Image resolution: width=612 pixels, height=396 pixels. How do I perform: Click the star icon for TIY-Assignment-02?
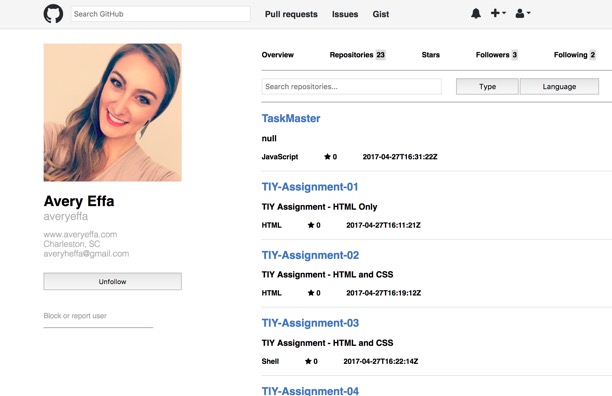click(311, 293)
